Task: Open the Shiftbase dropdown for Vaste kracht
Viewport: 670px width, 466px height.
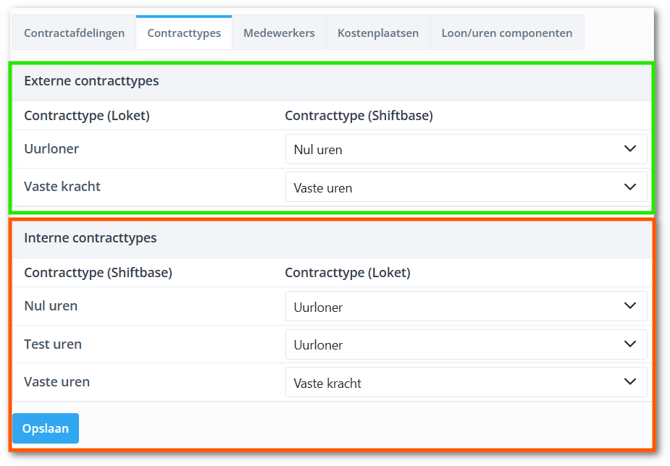Action: (465, 187)
